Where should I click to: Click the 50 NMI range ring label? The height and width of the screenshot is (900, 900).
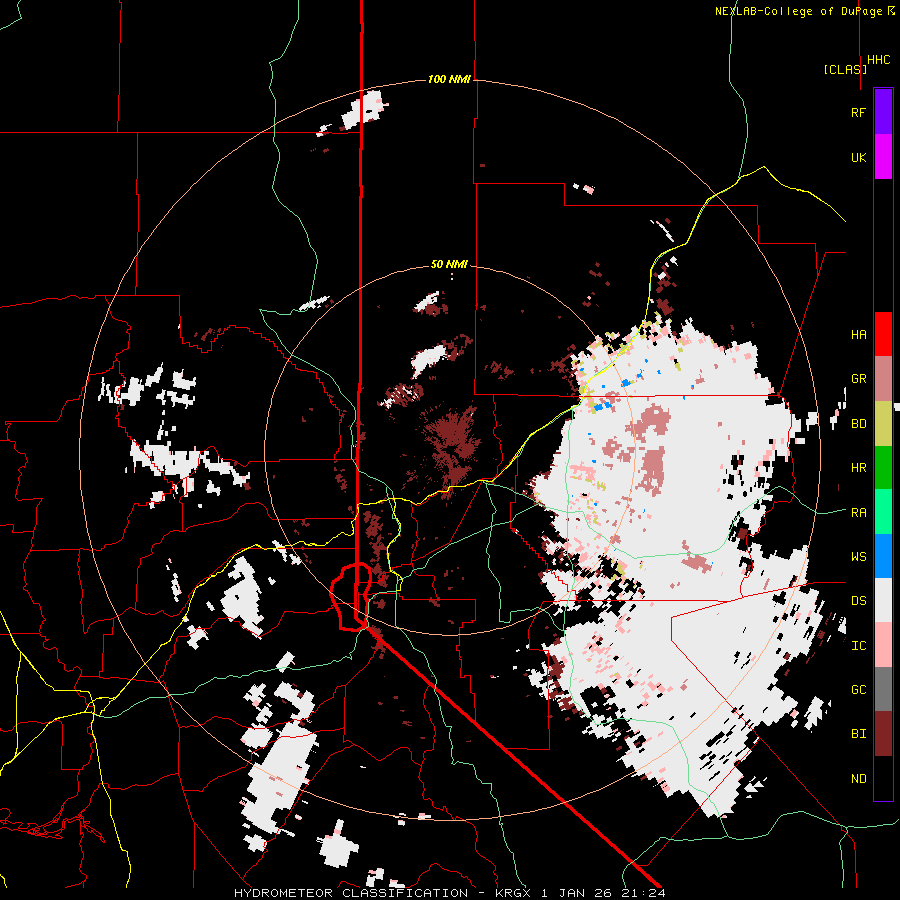449,265
